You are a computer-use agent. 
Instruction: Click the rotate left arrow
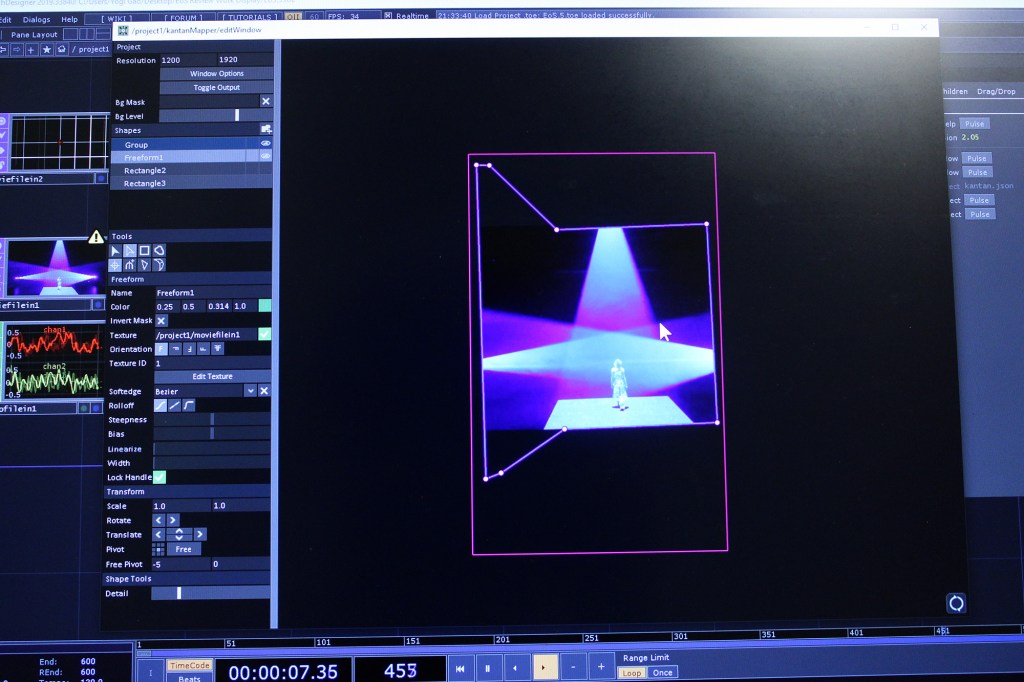(158, 520)
